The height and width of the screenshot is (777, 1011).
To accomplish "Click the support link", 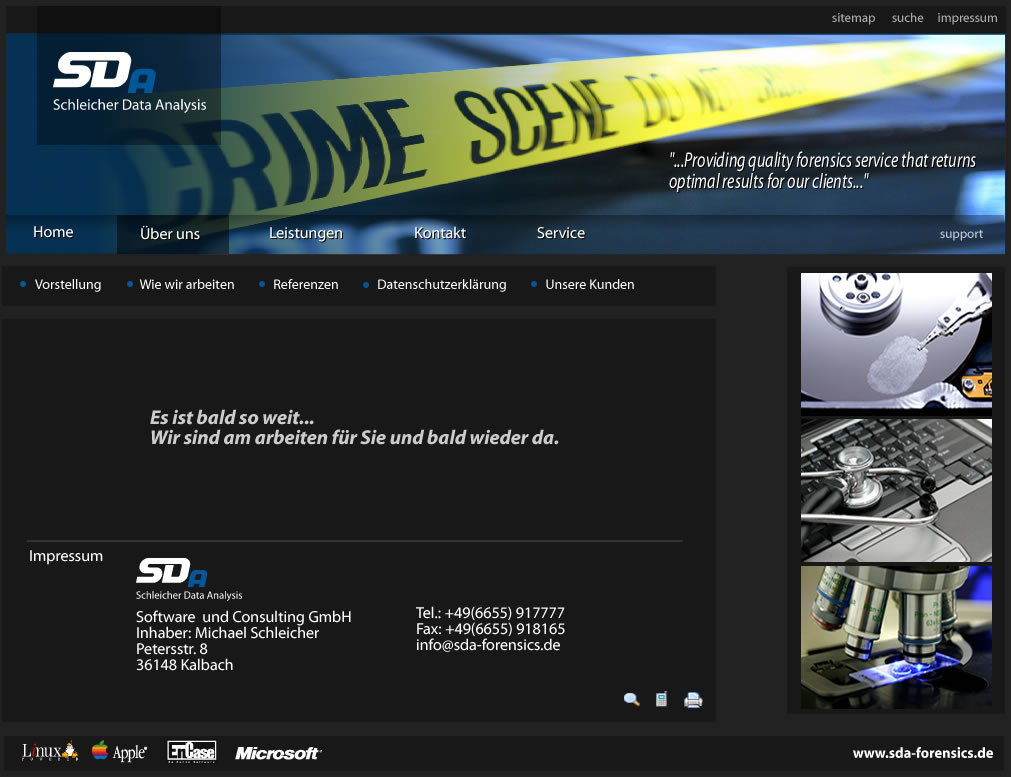I will (x=961, y=234).
